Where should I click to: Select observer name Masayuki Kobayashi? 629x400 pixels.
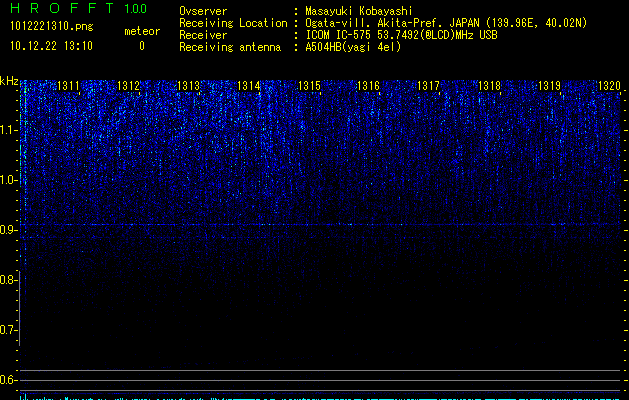point(359,12)
